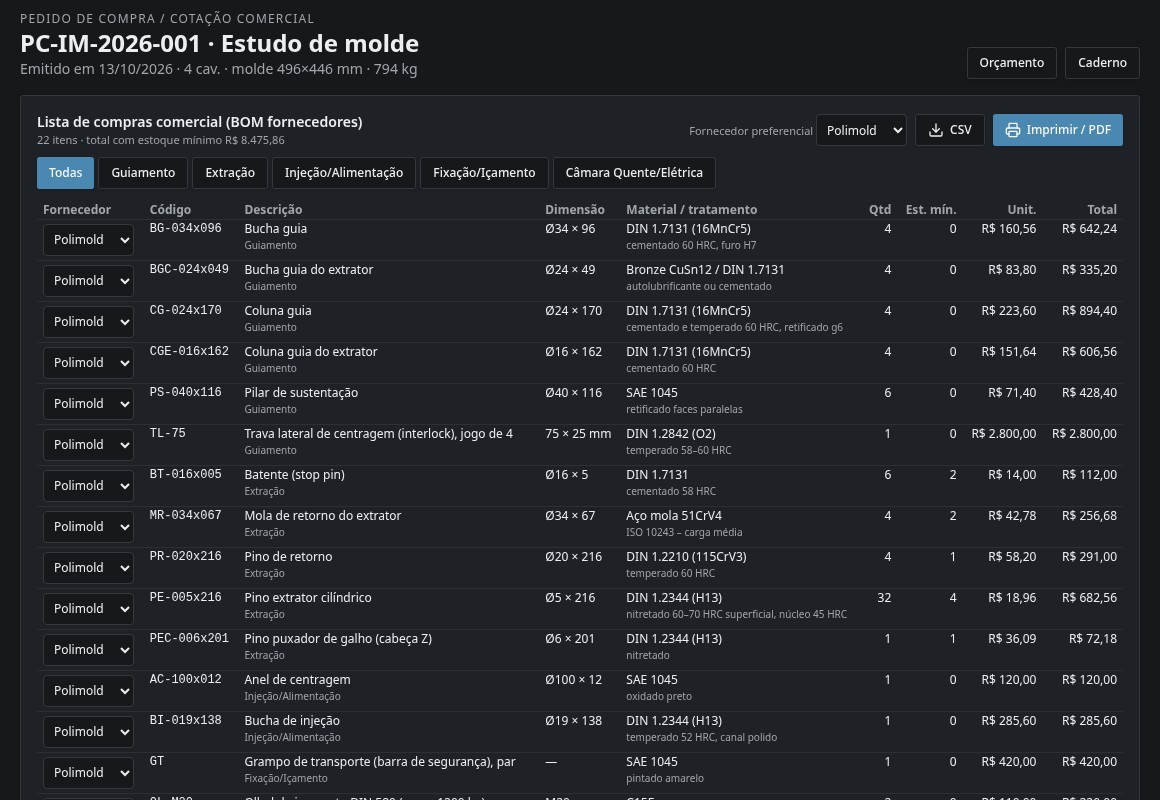Open supplier dropdown for Coluna guia CG-024x170
Viewport: 1160px width, 800px height.
click(x=88, y=322)
